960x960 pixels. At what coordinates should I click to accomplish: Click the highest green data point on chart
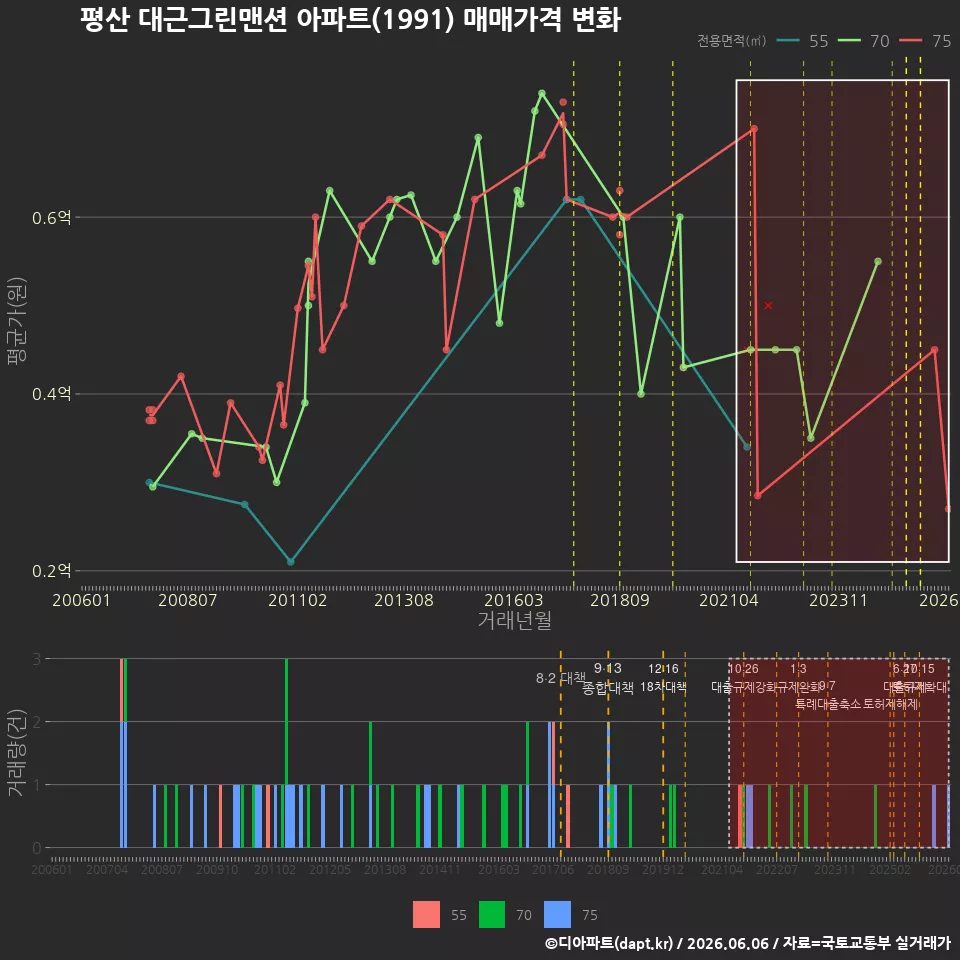tap(542, 94)
